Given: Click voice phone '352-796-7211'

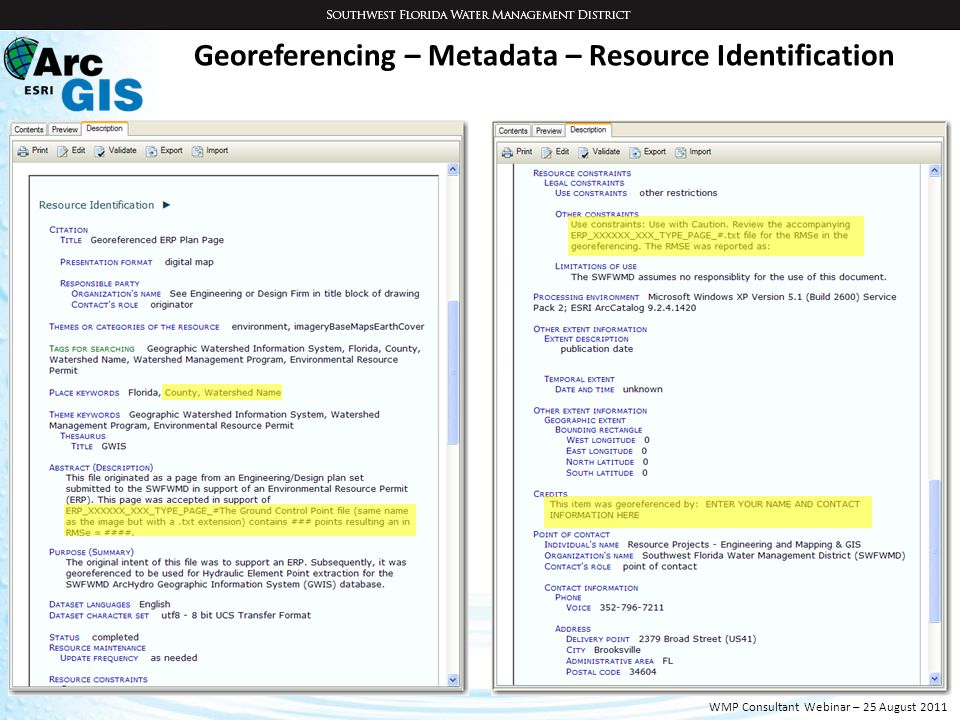Looking at the screenshot, I should tap(631, 608).
